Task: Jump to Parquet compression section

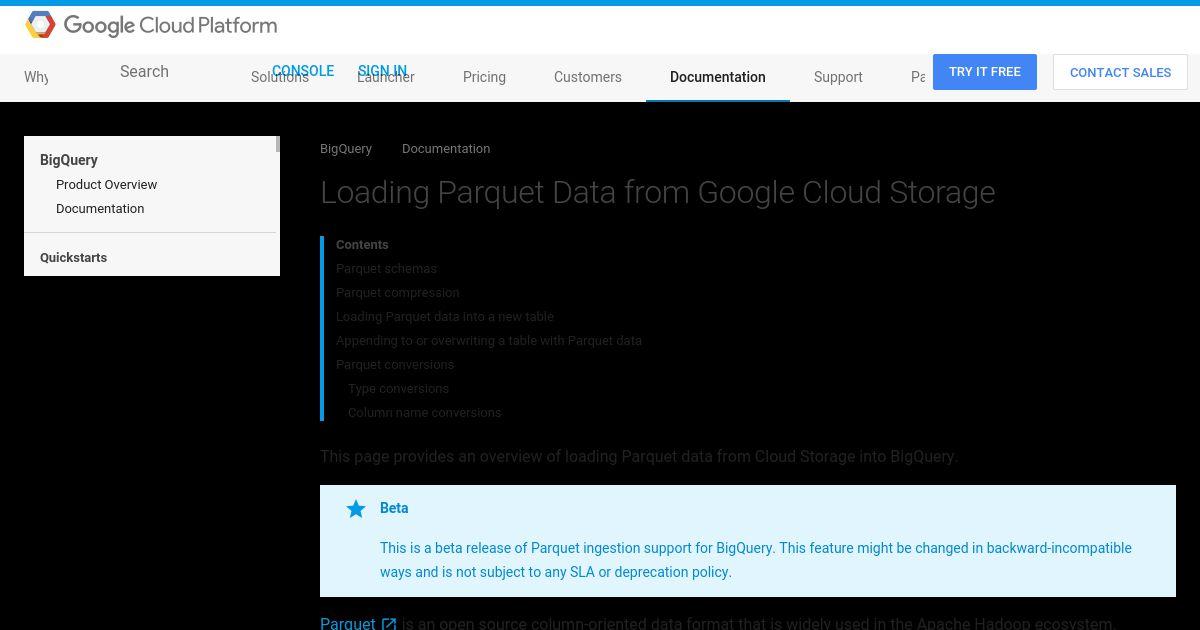Action: coord(398,292)
